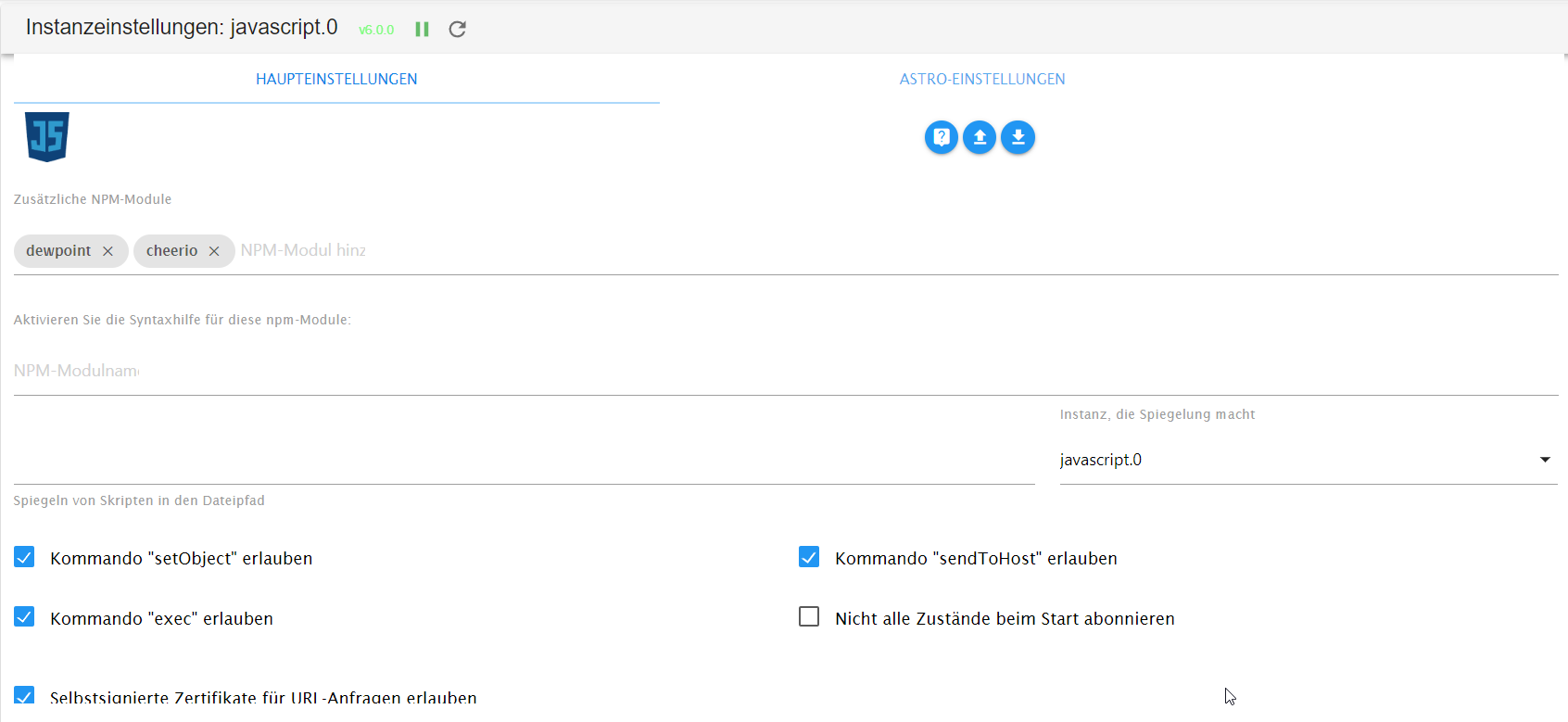Remove the cheerio module chip
The width and height of the screenshot is (1568, 722).
pos(214,251)
